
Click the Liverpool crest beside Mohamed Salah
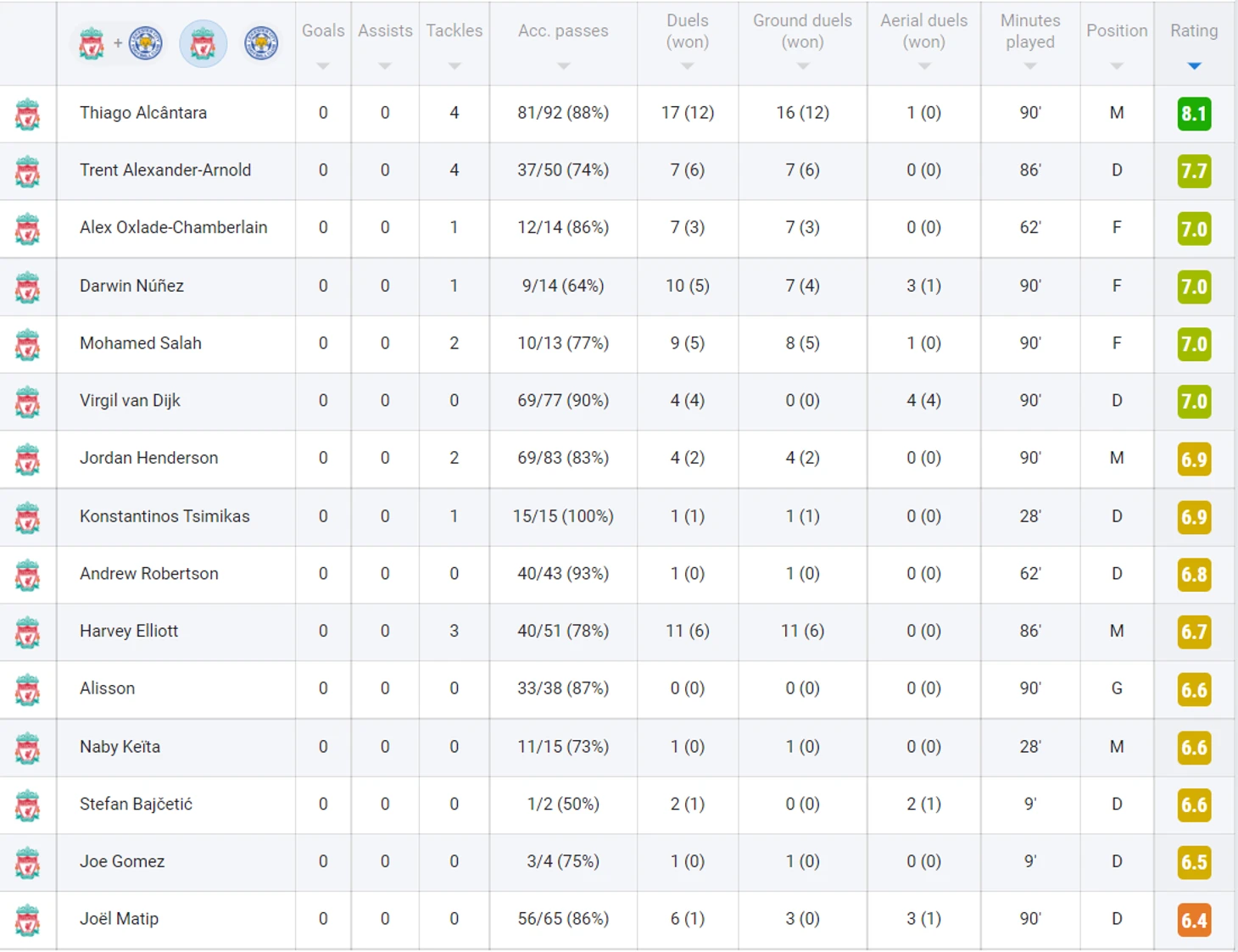(28, 344)
